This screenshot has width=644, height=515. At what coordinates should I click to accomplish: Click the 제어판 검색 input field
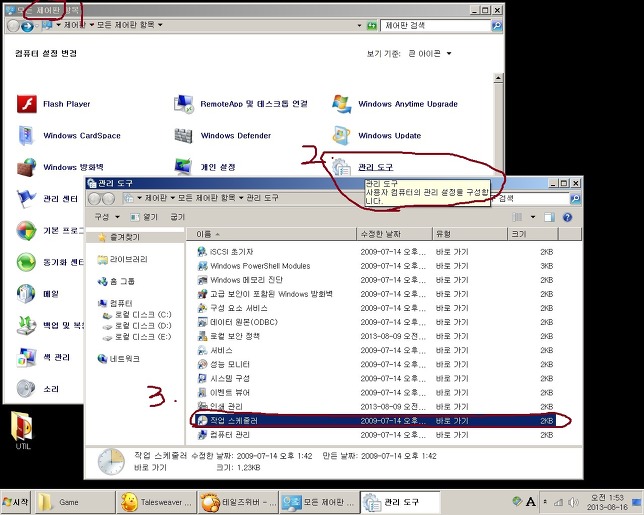436,25
